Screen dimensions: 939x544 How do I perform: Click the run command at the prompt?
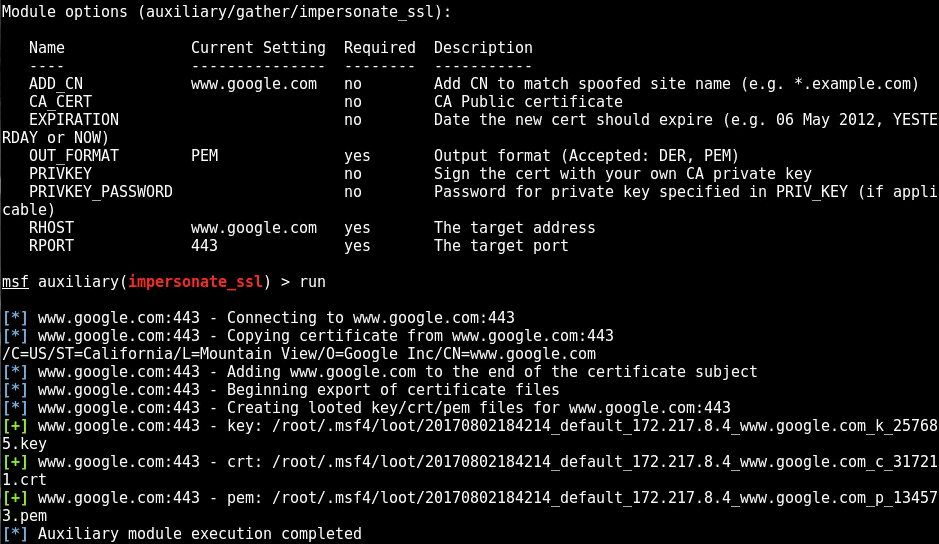tap(312, 282)
